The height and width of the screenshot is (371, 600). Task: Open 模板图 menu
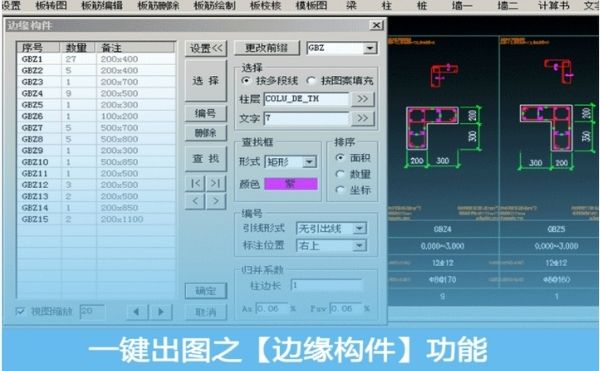311,5
